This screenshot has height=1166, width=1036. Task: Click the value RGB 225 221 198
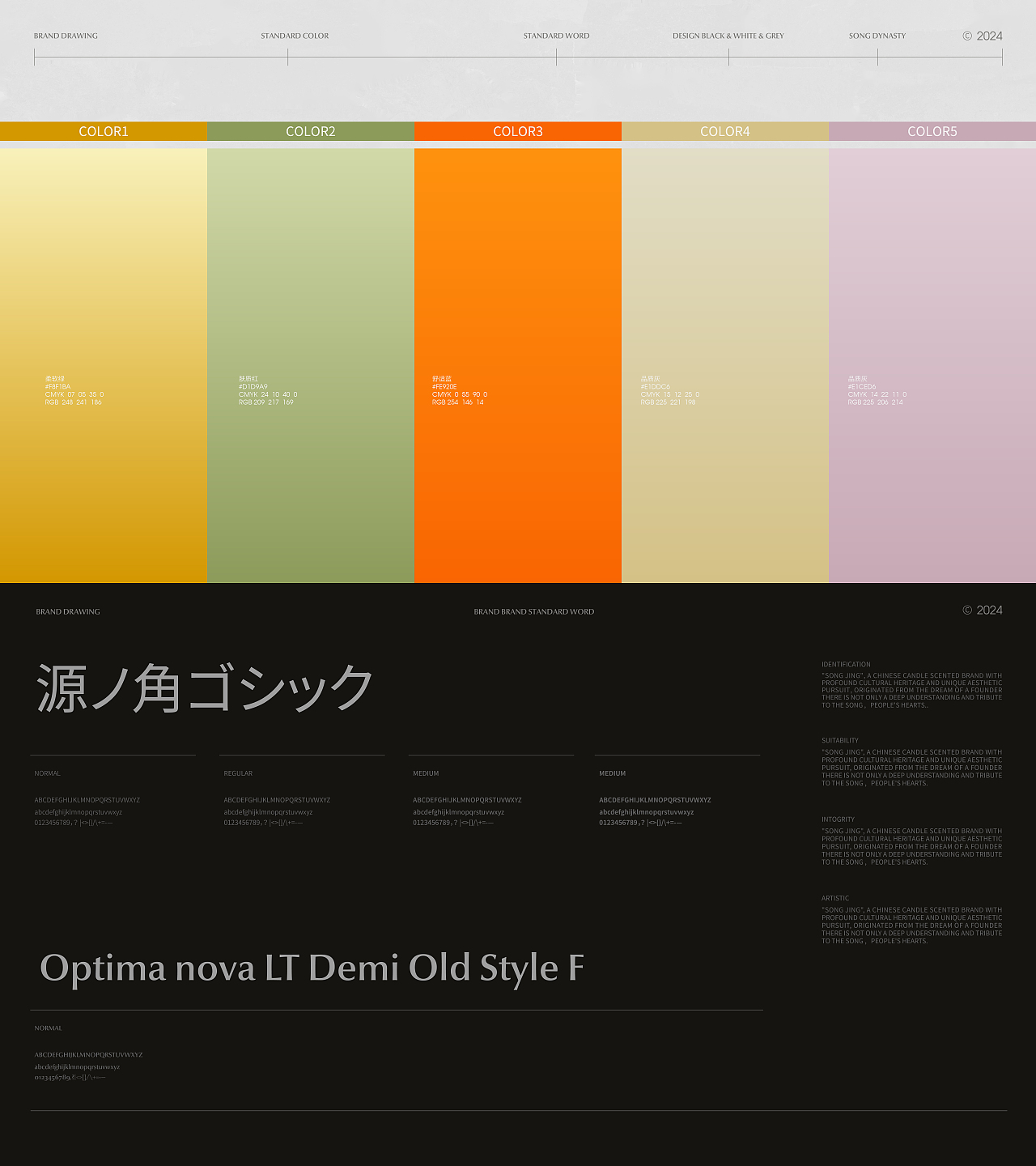(x=669, y=402)
